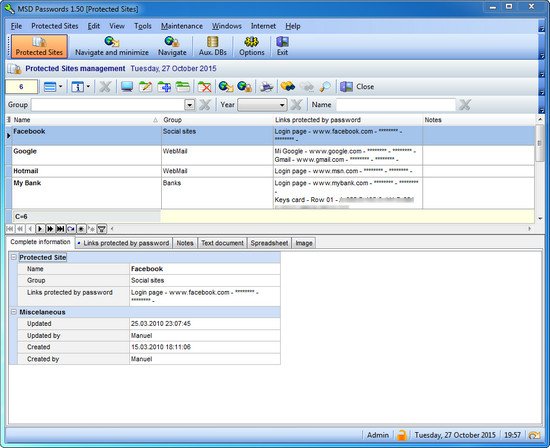Click the duplicate record folder icon
The height and width of the screenshot is (448, 550).
[x=183, y=87]
